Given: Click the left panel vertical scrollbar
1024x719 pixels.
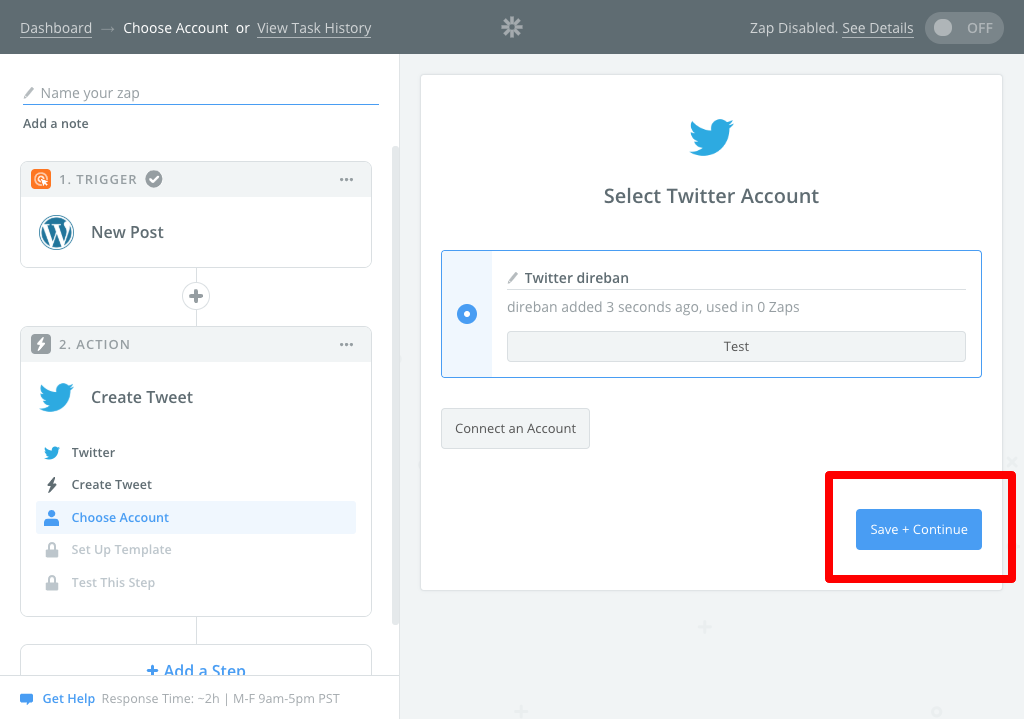Looking at the screenshot, I should pos(395,385).
